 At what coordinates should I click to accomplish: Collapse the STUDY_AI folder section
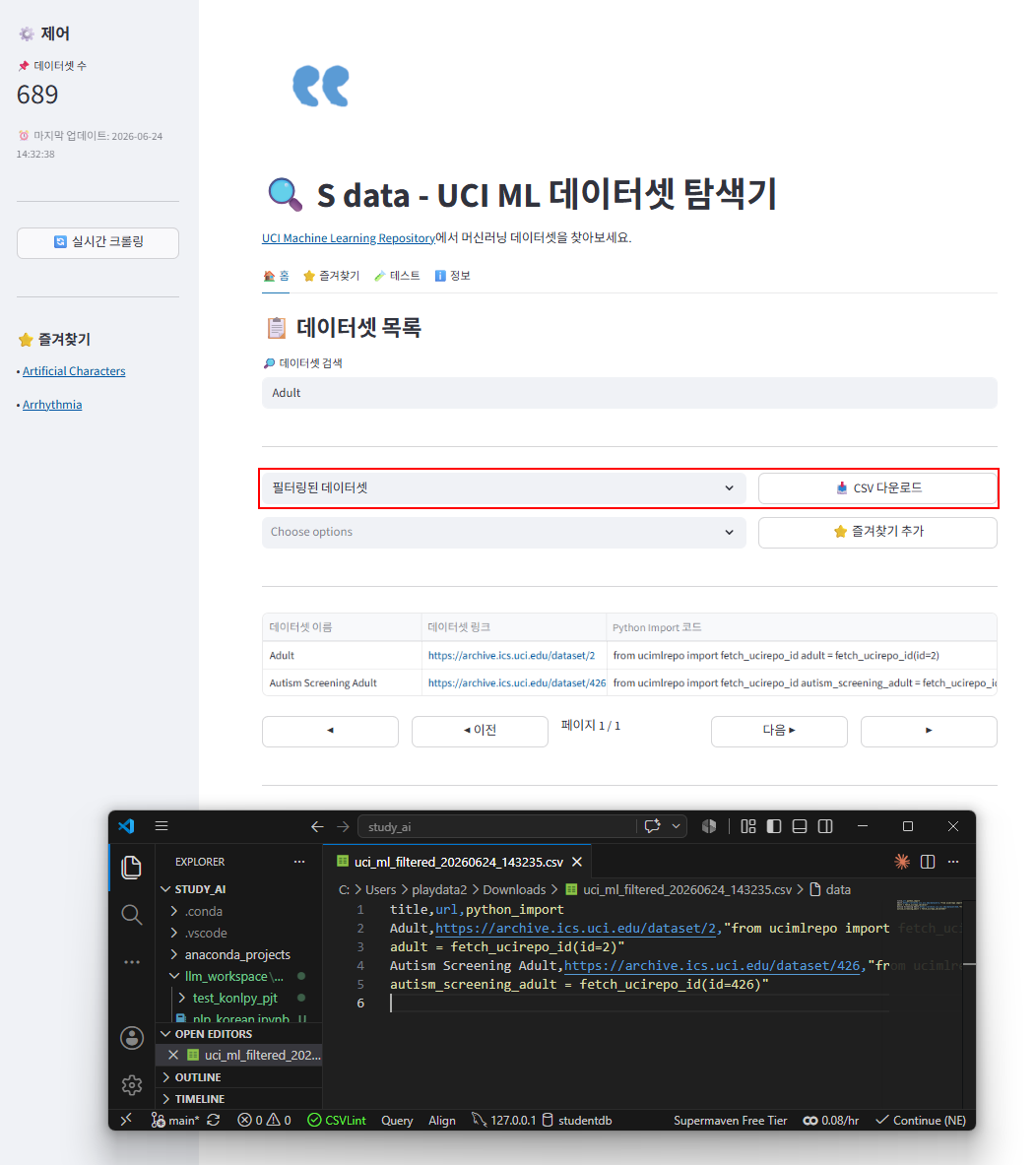[239, 888]
